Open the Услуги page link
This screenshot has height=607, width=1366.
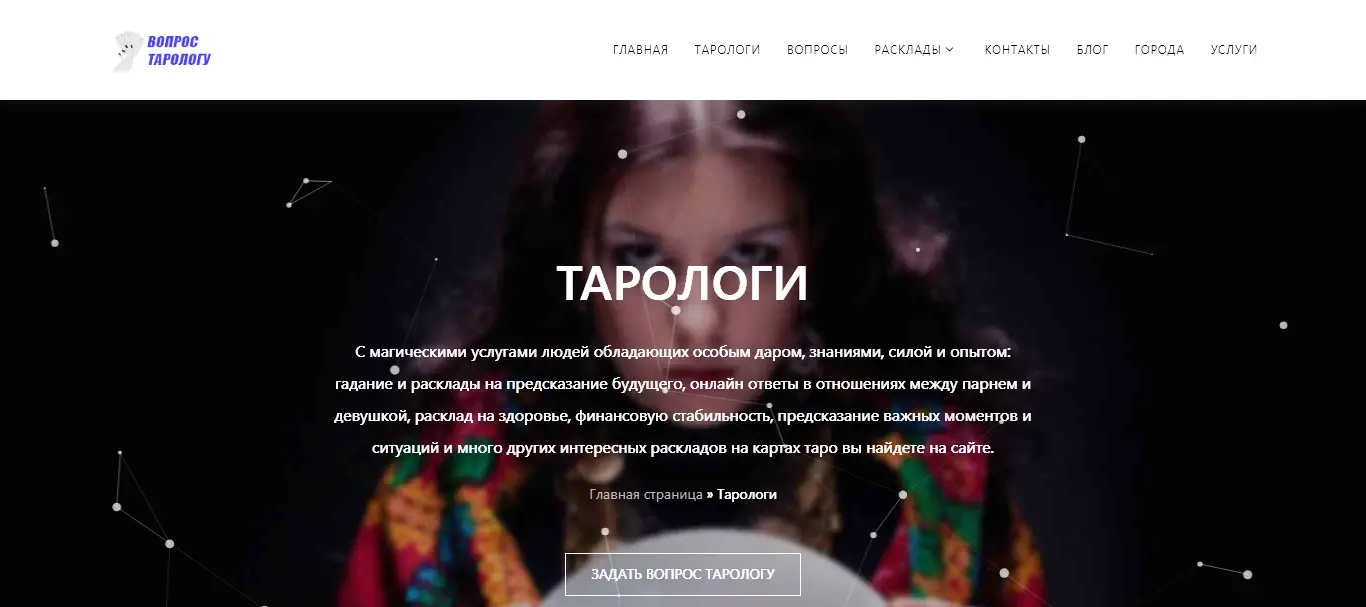point(1233,50)
